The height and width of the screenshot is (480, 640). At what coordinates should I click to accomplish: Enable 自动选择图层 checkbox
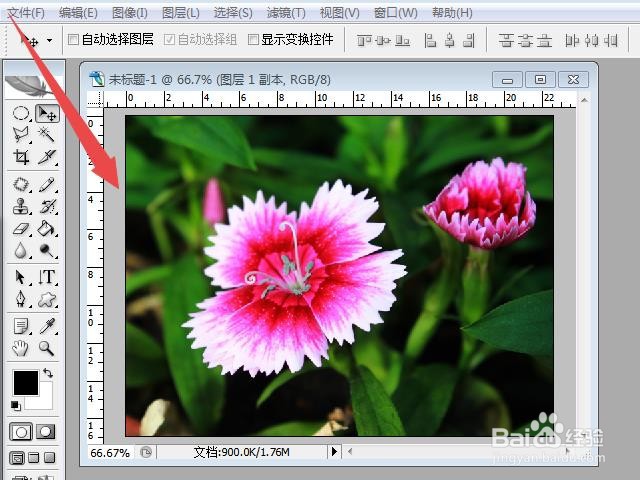[x=73, y=40]
